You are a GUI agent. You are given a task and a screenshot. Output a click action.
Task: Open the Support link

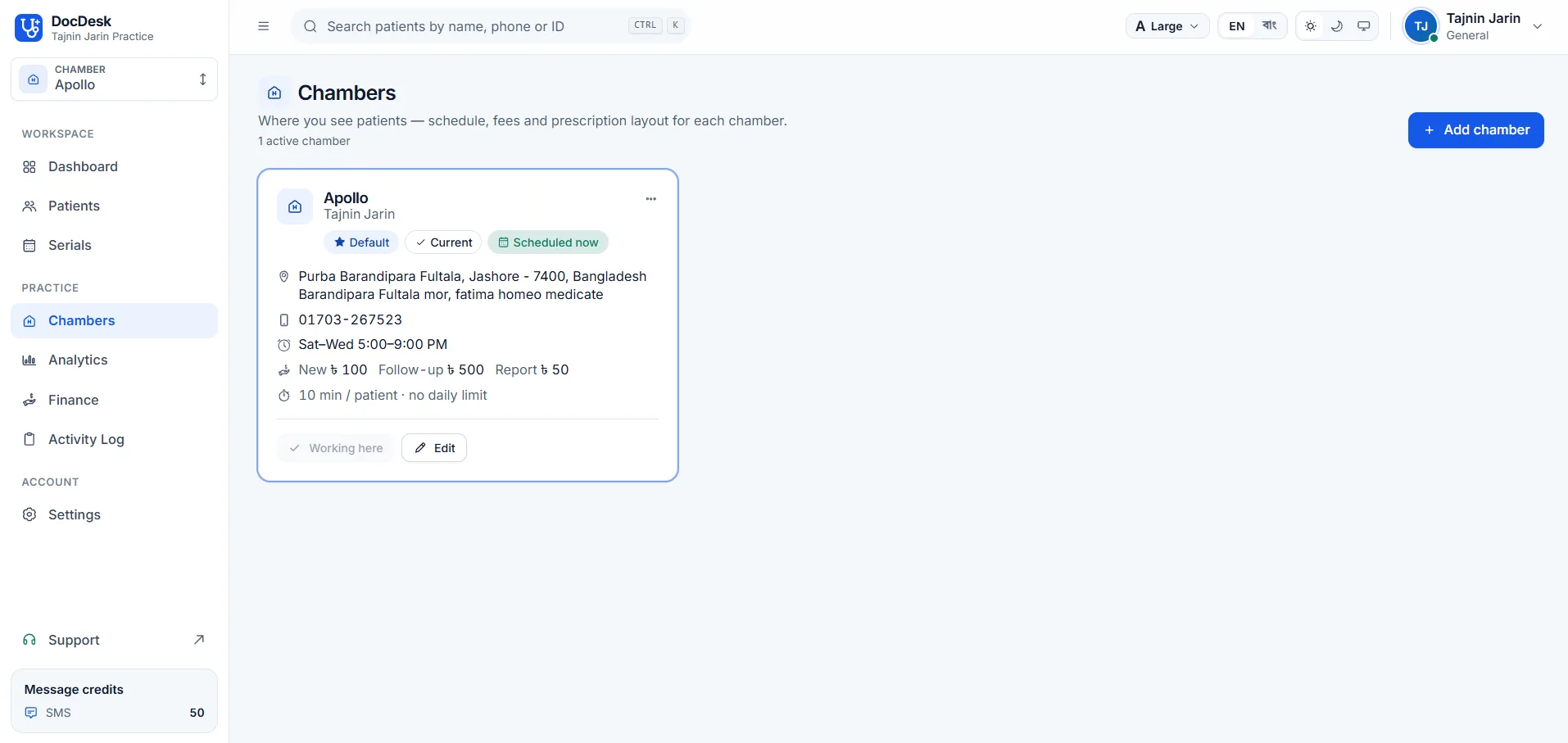coord(115,640)
